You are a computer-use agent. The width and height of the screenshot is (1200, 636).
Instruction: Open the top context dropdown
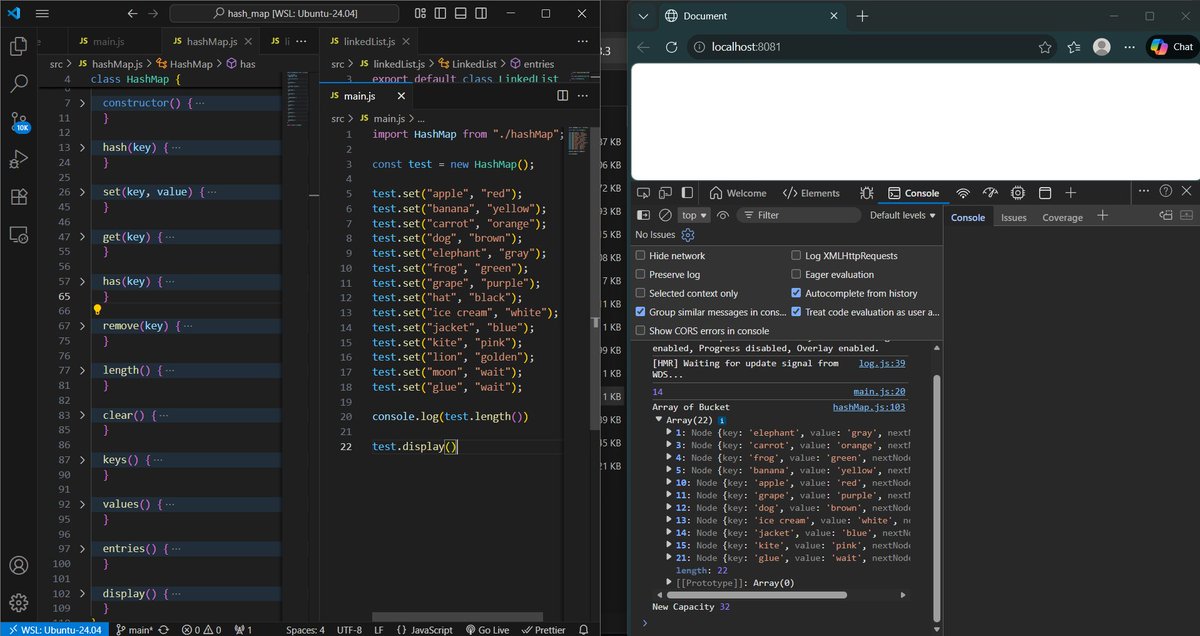click(x=694, y=215)
